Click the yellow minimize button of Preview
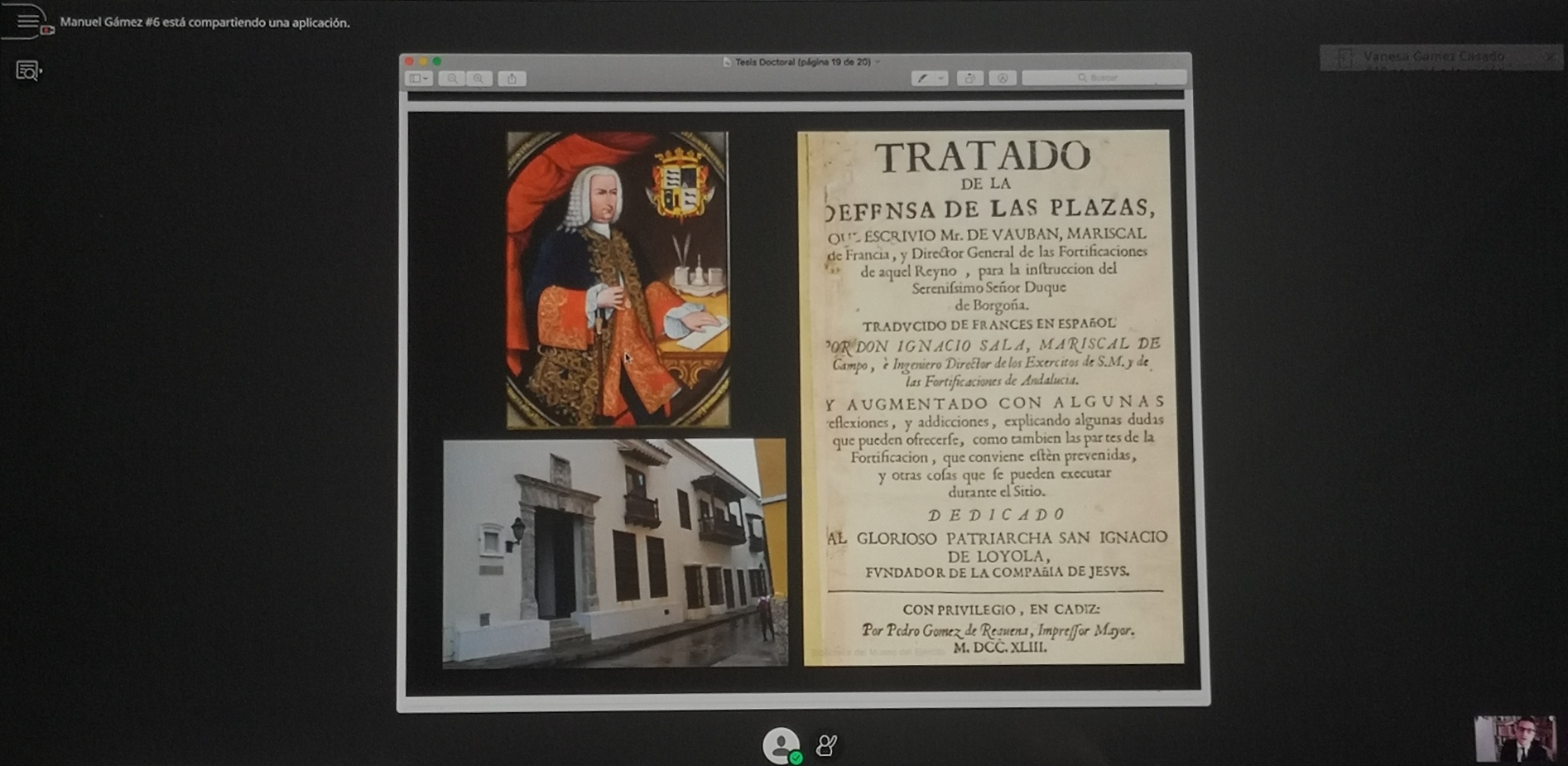The image size is (1568, 766). pyautogui.click(x=423, y=61)
